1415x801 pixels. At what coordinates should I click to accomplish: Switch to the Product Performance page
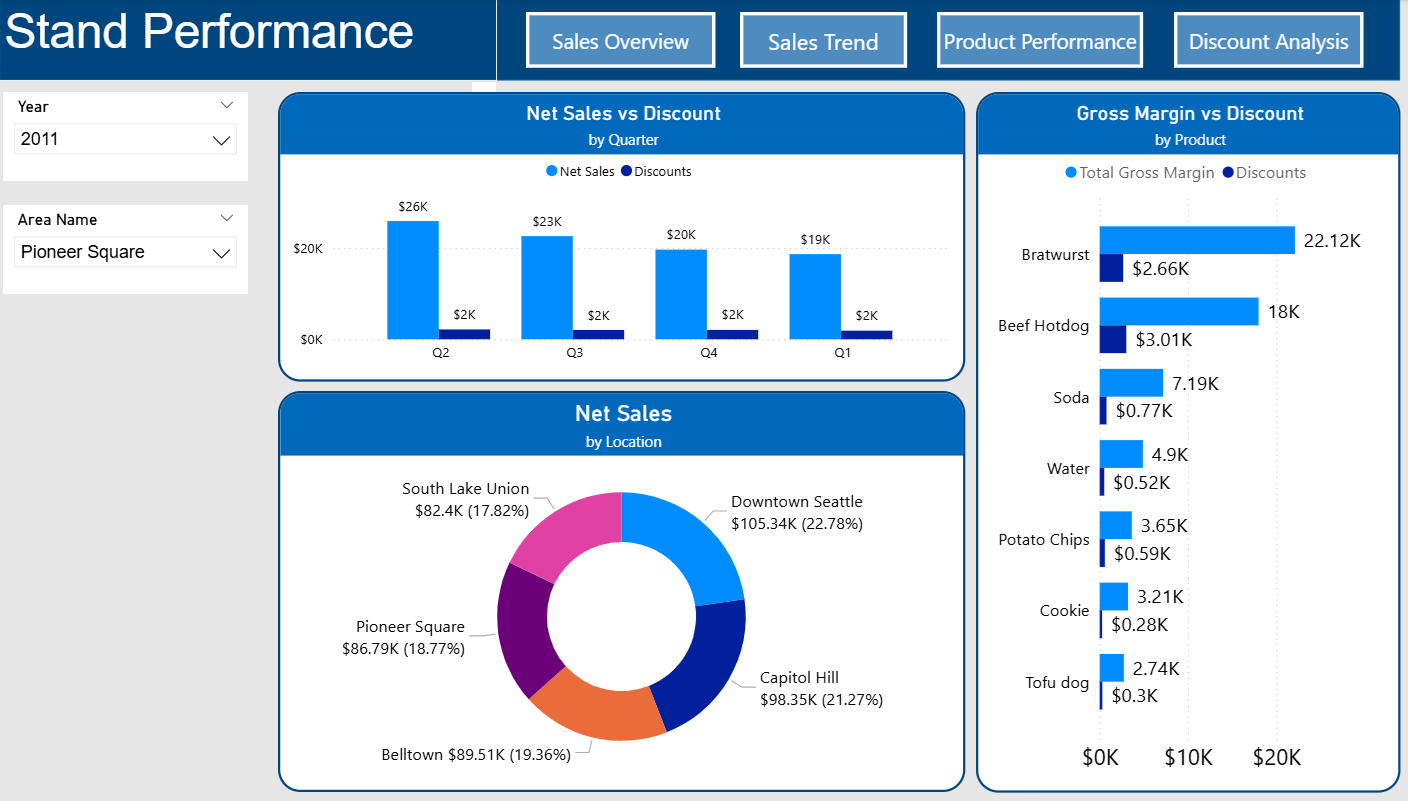point(1039,40)
